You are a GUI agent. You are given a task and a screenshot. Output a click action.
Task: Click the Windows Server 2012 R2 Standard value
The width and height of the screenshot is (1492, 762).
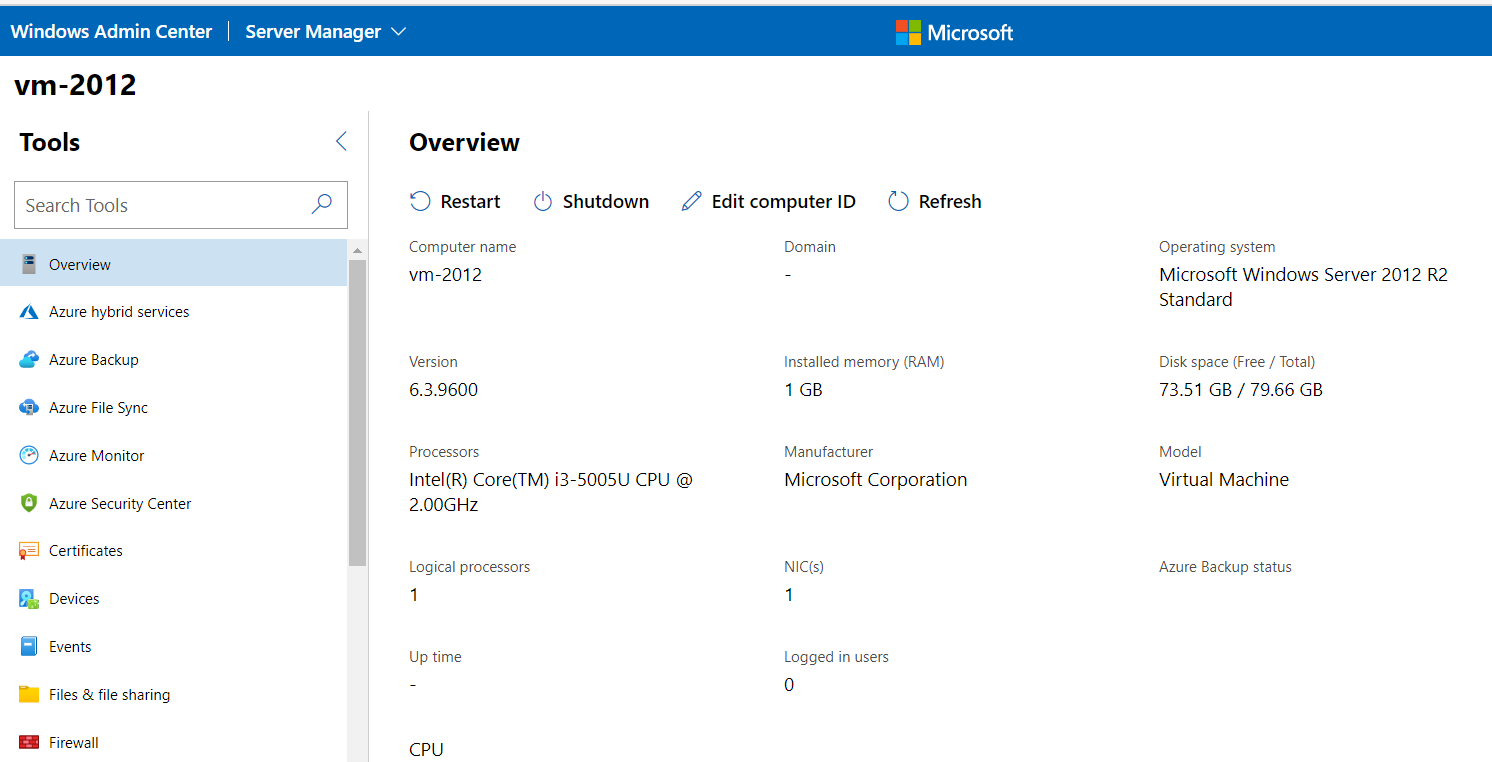pyautogui.click(x=1303, y=287)
